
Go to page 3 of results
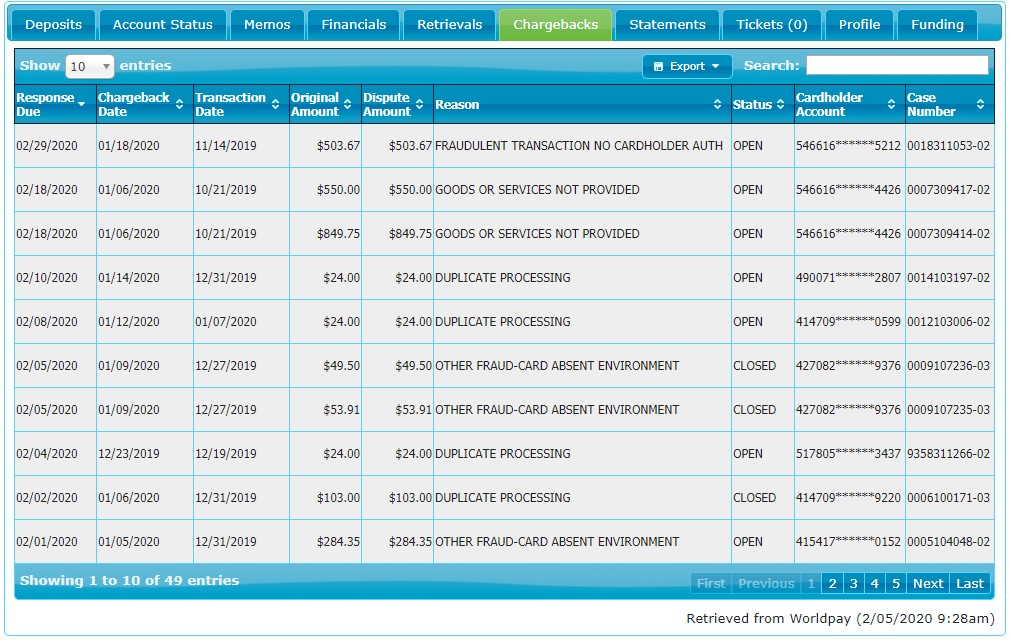click(x=853, y=584)
